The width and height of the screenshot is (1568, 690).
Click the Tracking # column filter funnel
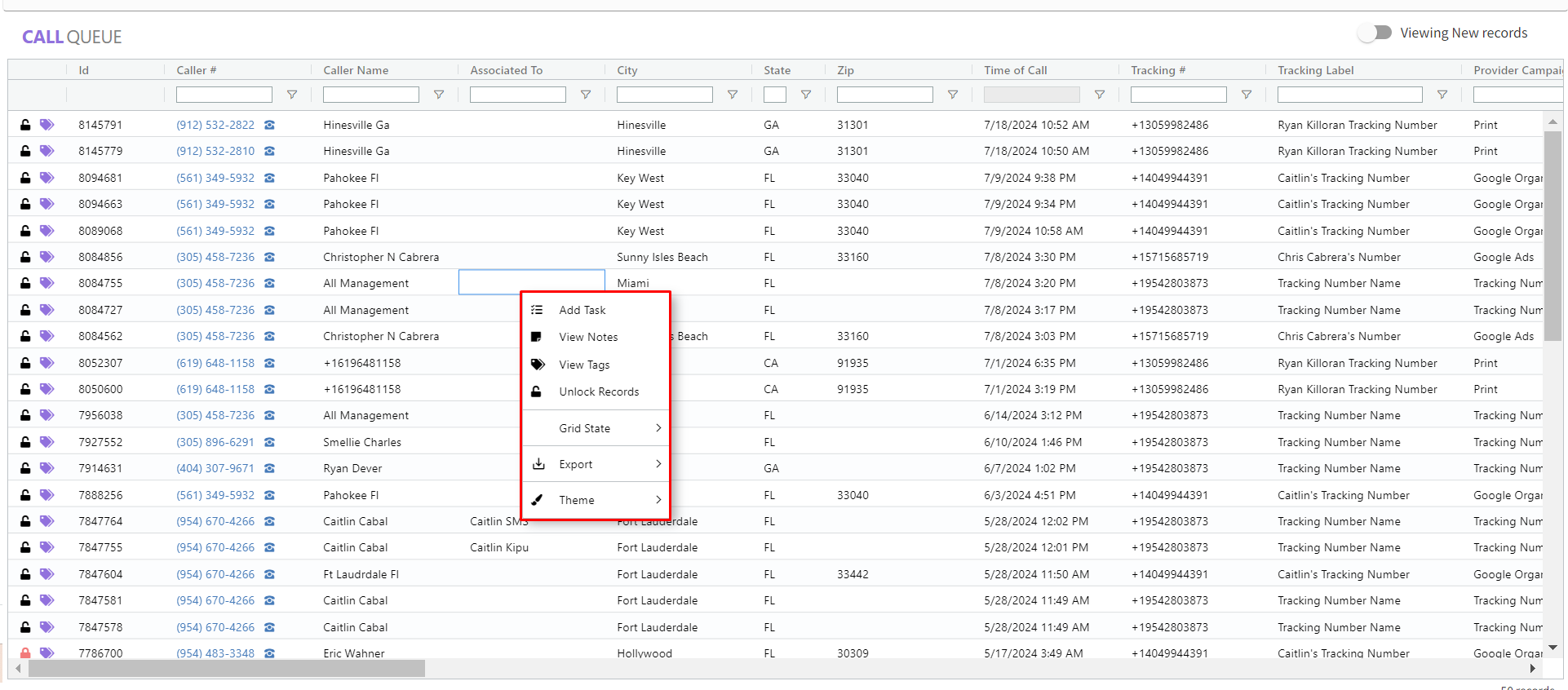pyautogui.click(x=1247, y=95)
